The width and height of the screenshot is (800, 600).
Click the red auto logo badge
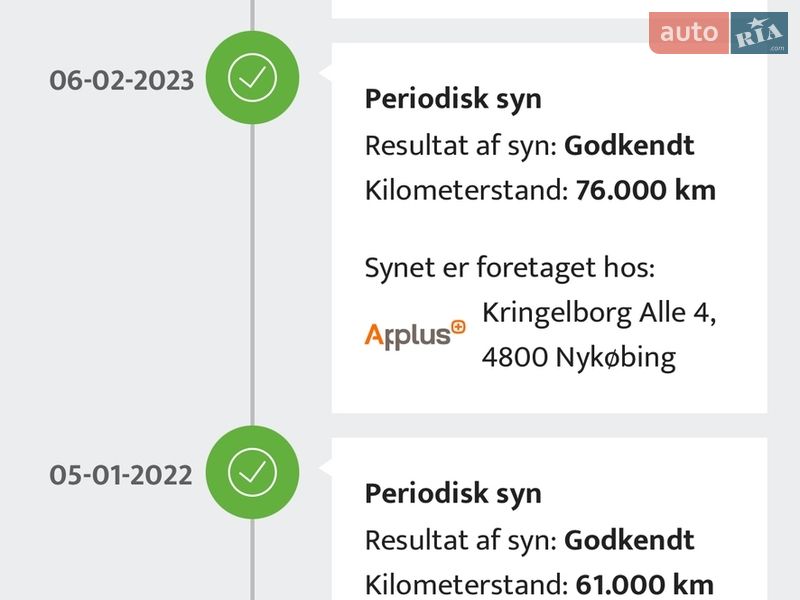688,33
